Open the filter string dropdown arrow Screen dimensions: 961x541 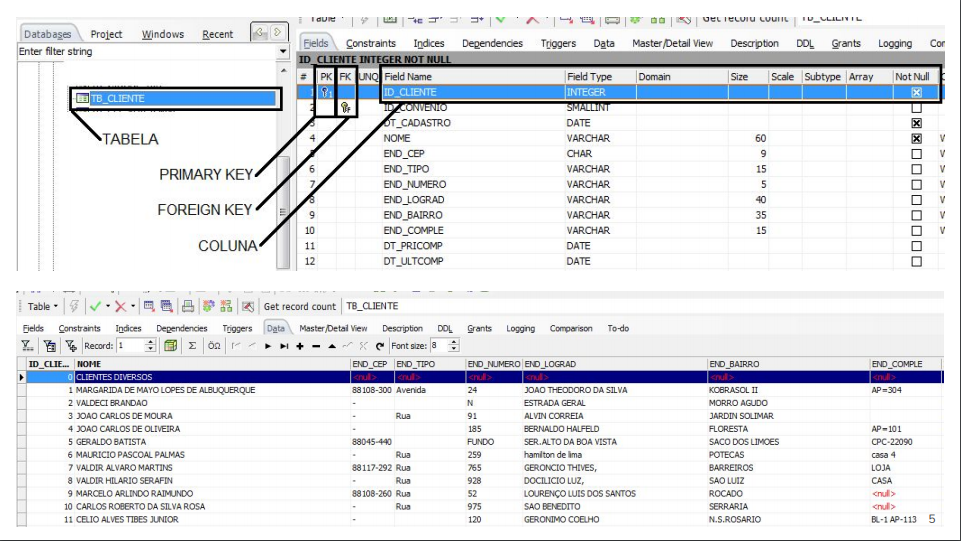(x=283, y=51)
